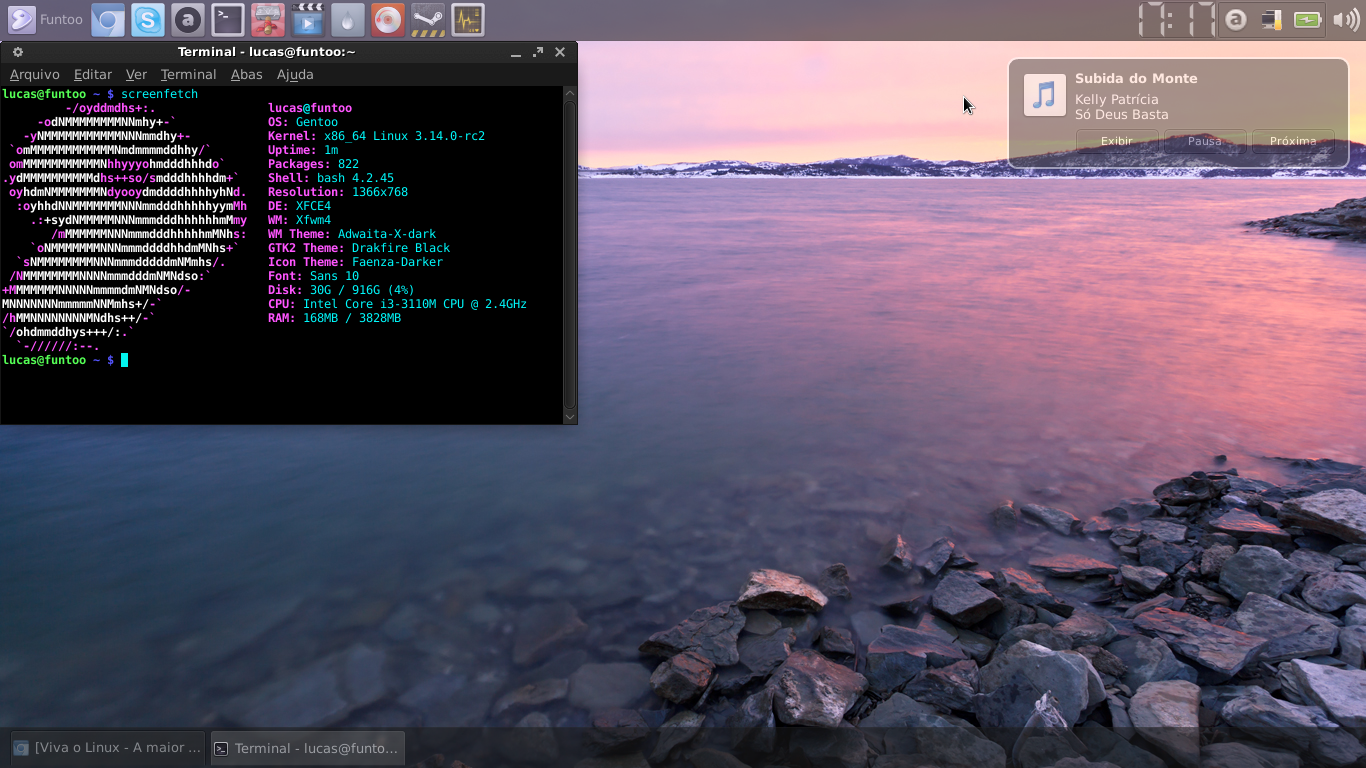Click the battery indicator in system tray

1307,19
